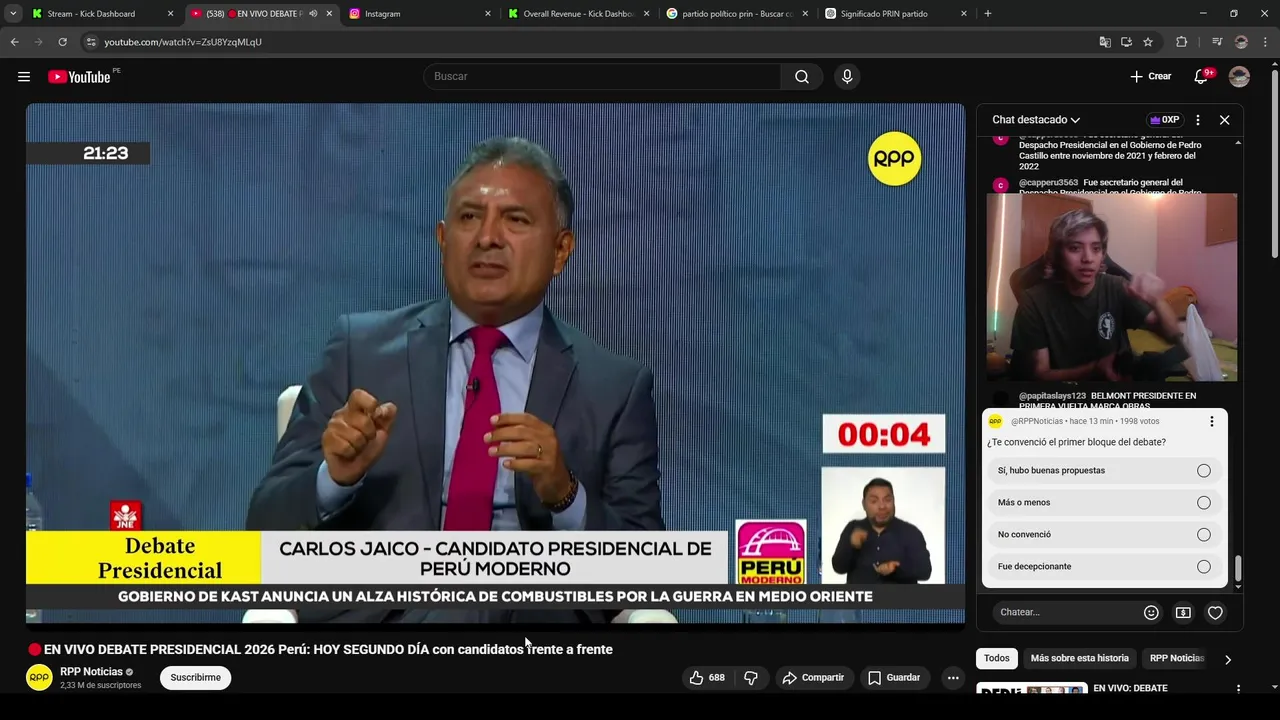Select poll option Sí, hubo buenas propuestas
Image resolution: width=1280 pixels, height=720 pixels.
(1104, 471)
